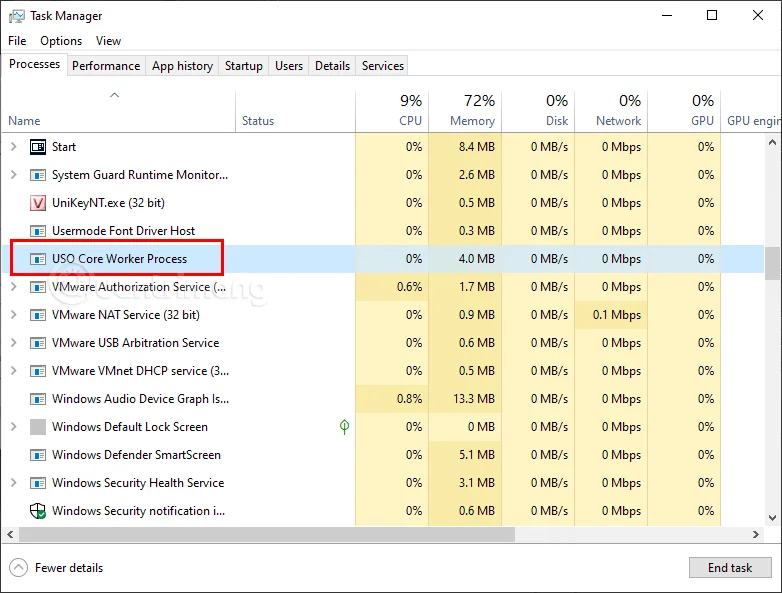
Task: Switch to the Startup tab
Action: pyautogui.click(x=243, y=66)
